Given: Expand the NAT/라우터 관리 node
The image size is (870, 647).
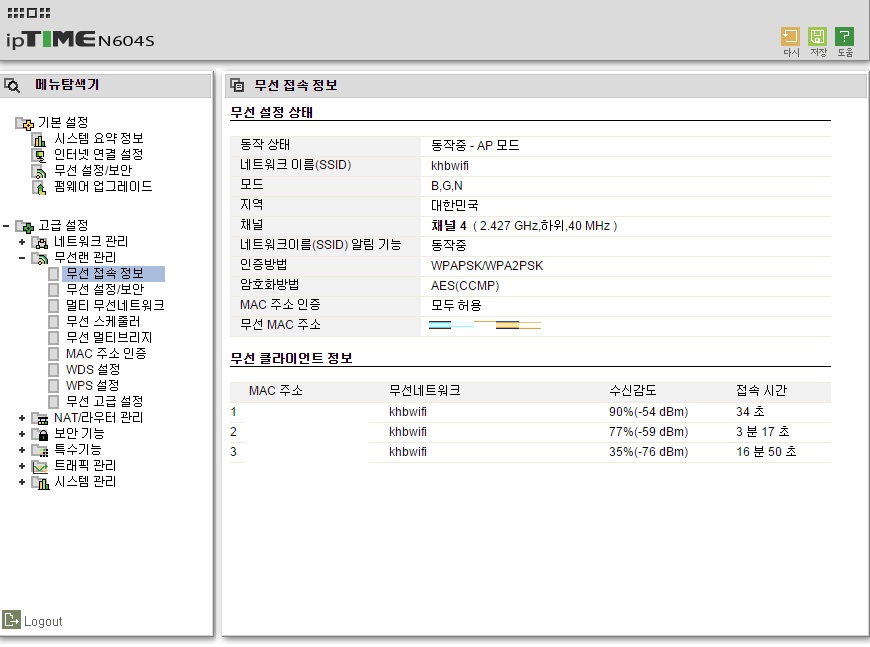Looking at the screenshot, I should [22, 418].
